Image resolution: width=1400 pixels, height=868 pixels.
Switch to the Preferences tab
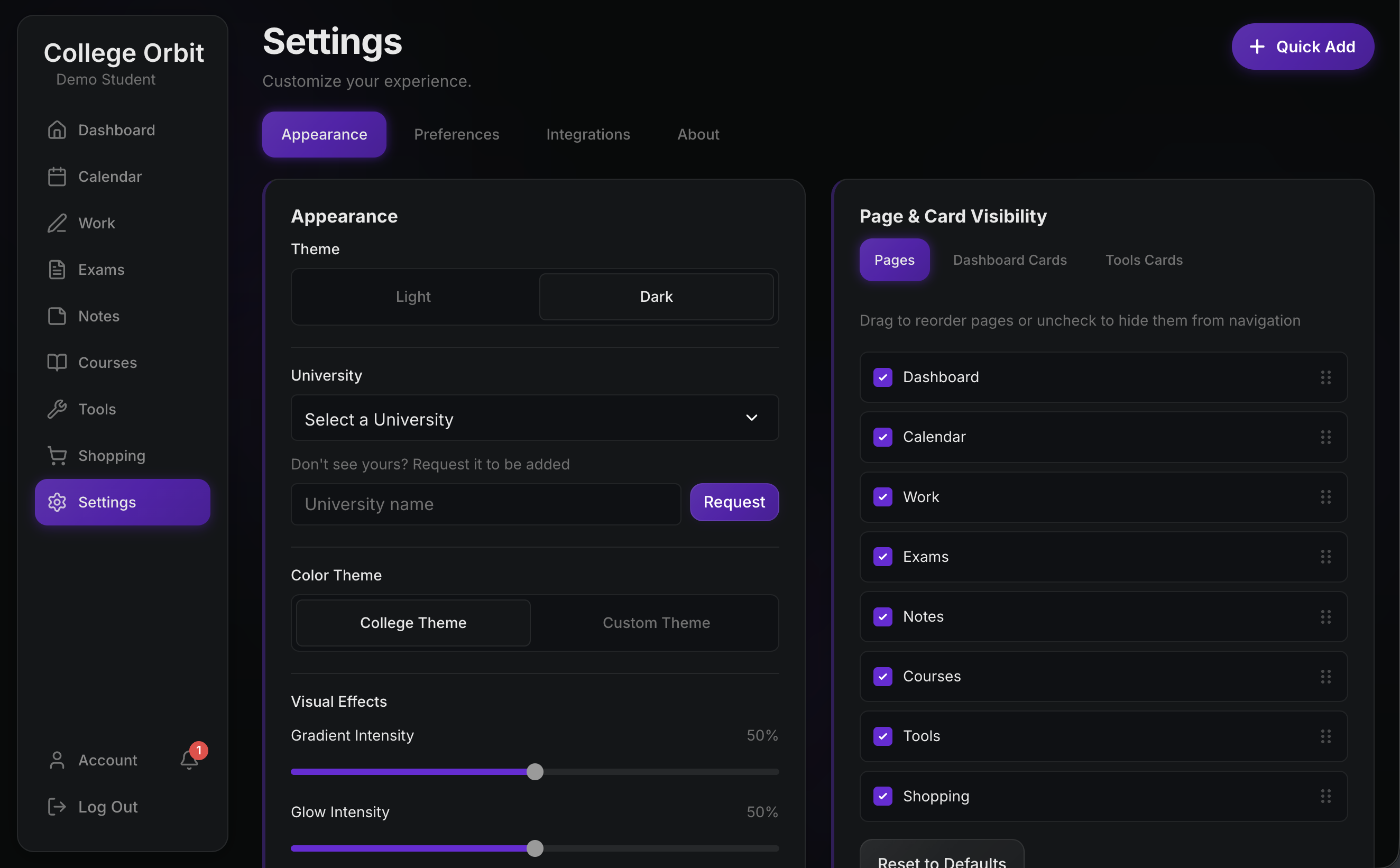click(456, 134)
